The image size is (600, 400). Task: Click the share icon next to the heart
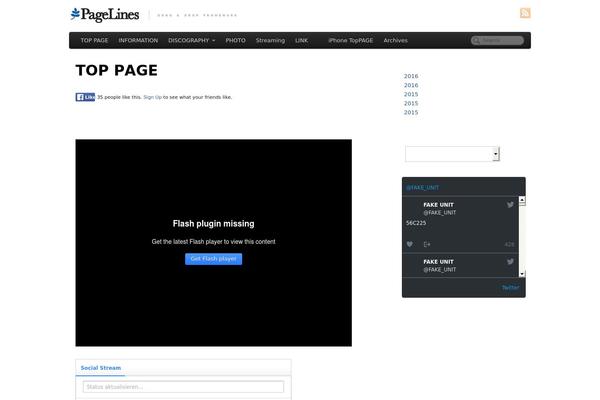click(427, 244)
